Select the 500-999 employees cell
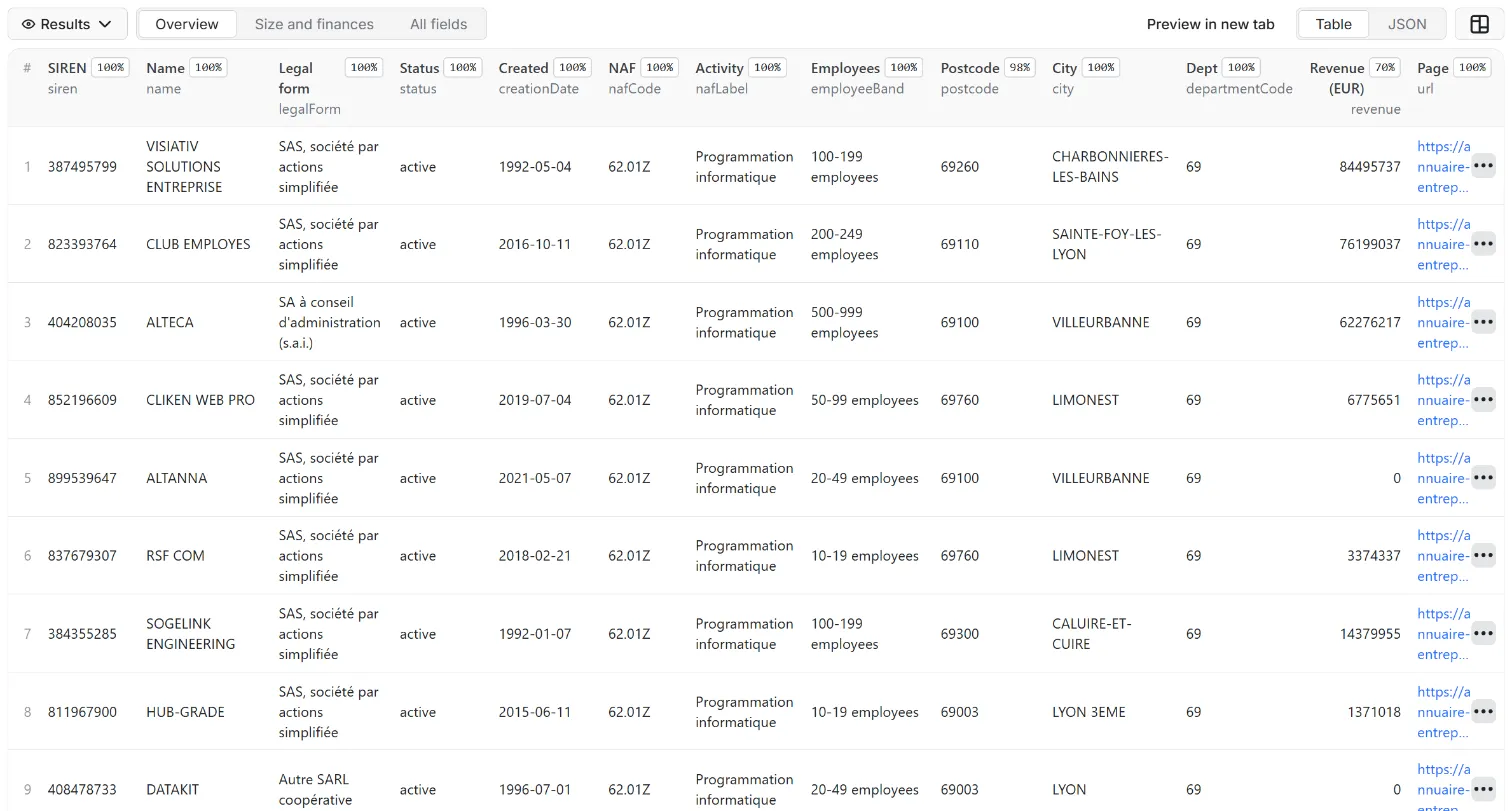The image size is (1512, 811). pyautogui.click(x=845, y=323)
